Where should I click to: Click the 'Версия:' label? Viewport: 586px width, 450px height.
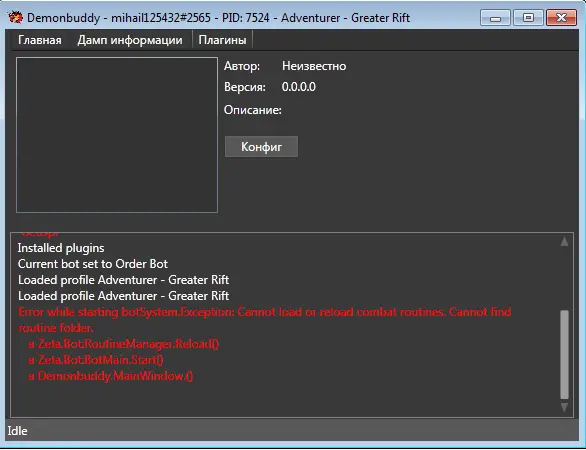coord(245,87)
